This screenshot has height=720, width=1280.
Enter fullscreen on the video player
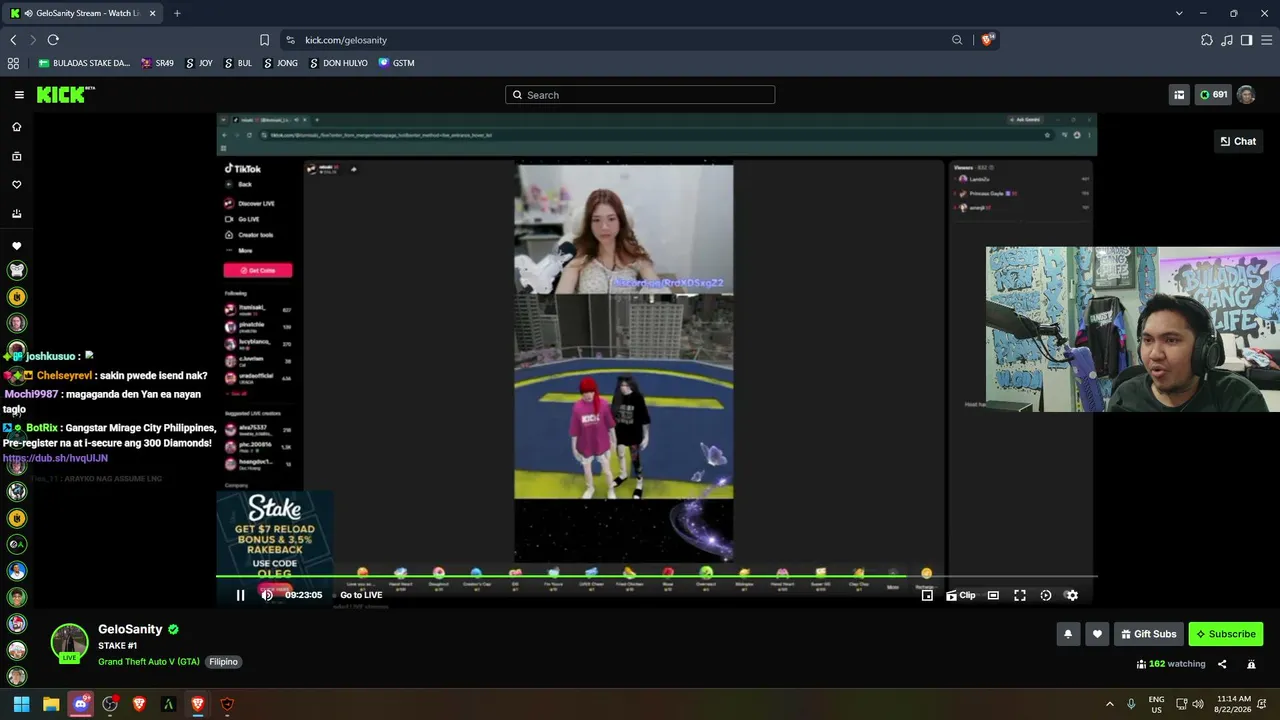pyautogui.click(x=1020, y=595)
